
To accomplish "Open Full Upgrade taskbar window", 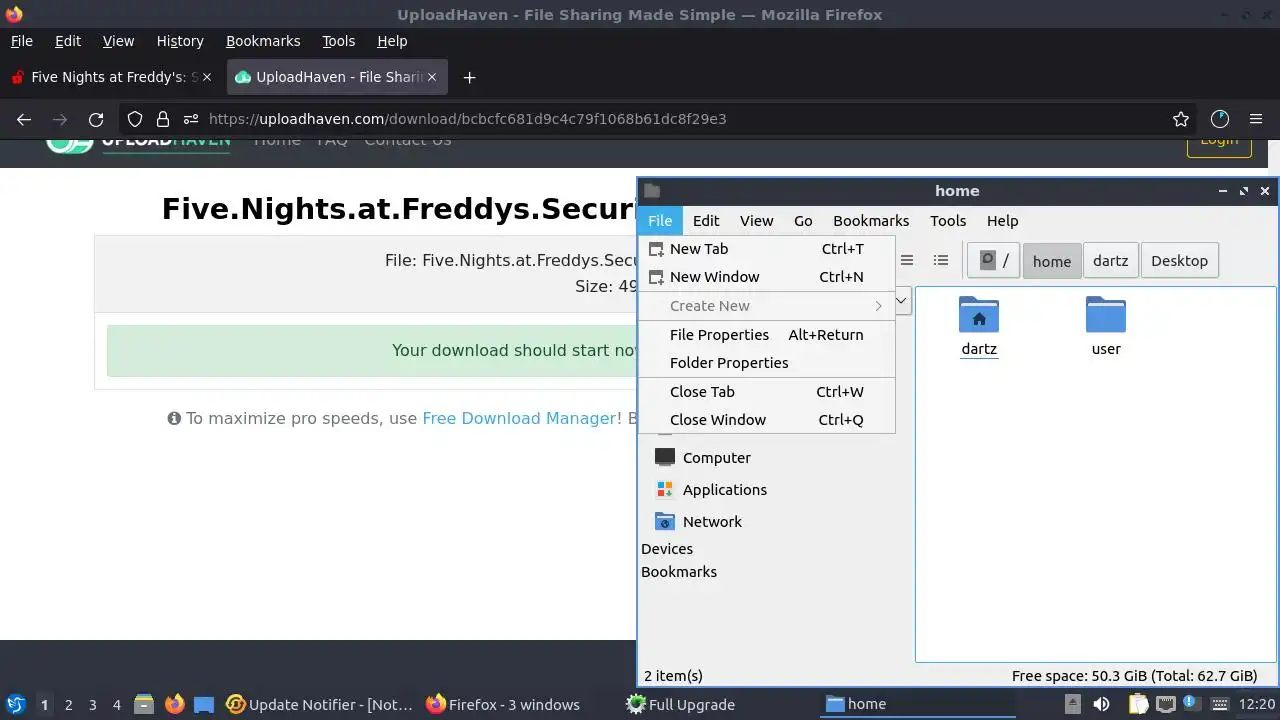I will [720, 704].
